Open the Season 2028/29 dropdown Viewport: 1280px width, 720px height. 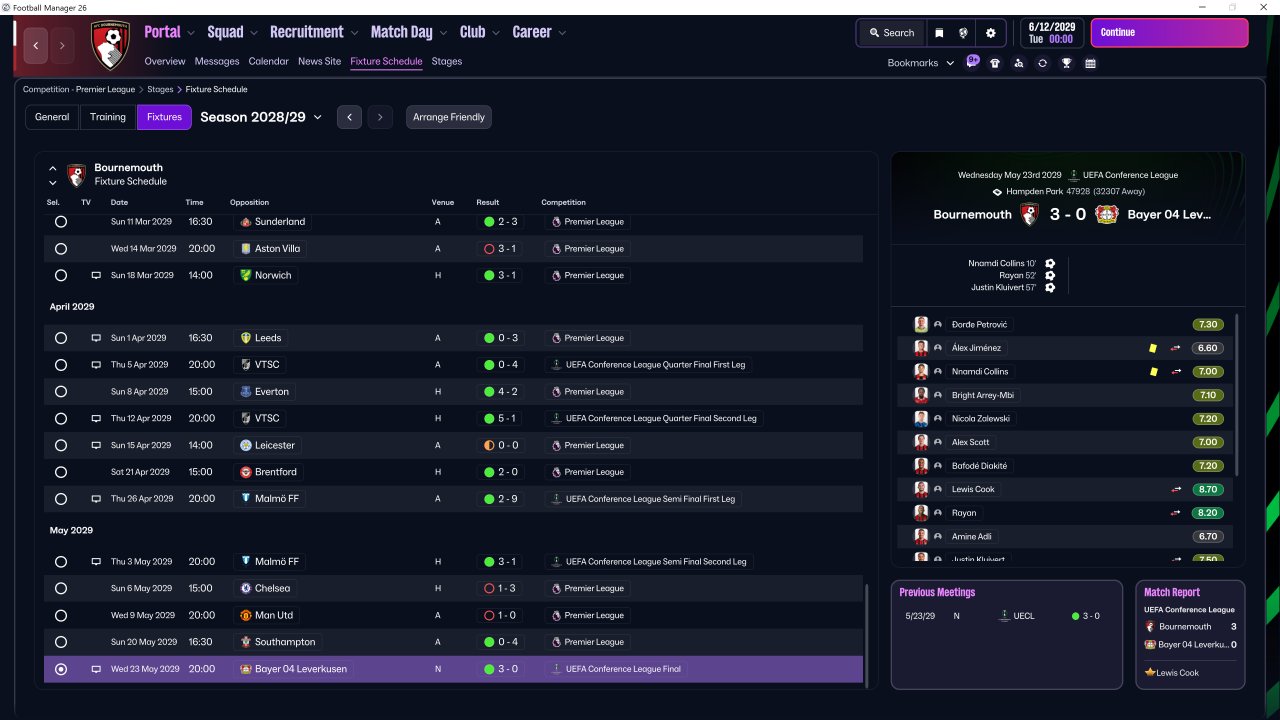point(261,117)
